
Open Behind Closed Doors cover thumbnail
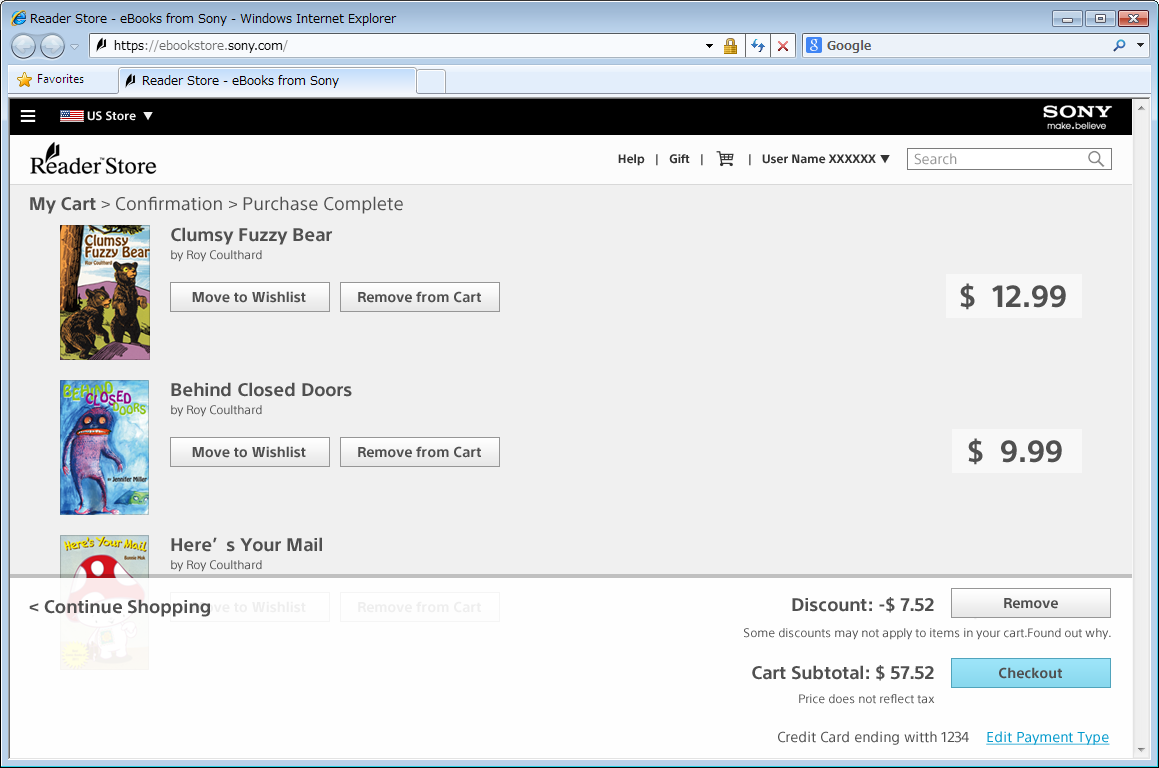click(104, 447)
